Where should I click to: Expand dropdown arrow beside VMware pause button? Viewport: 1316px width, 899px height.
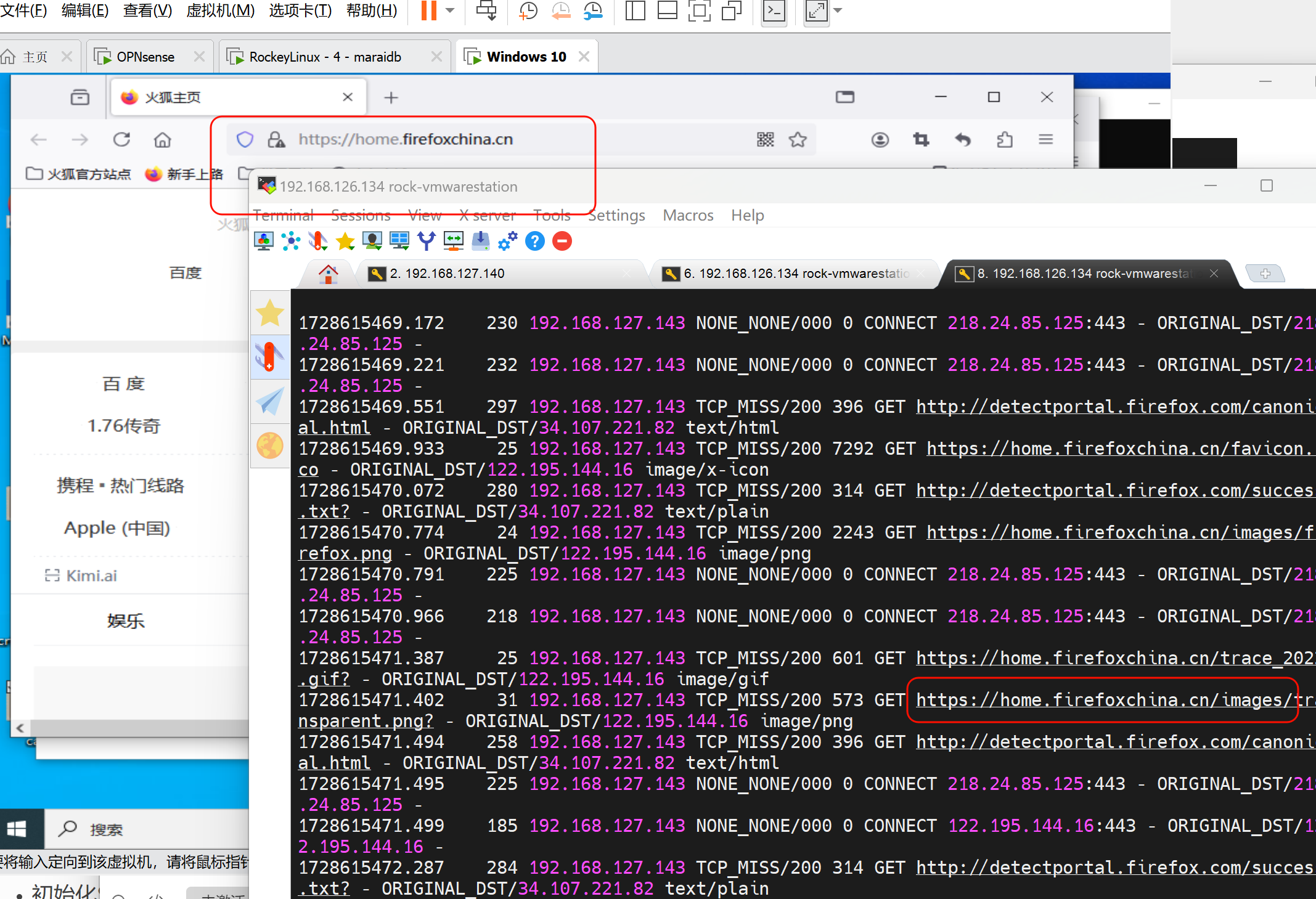pyautogui.click(x=451, y=11)
